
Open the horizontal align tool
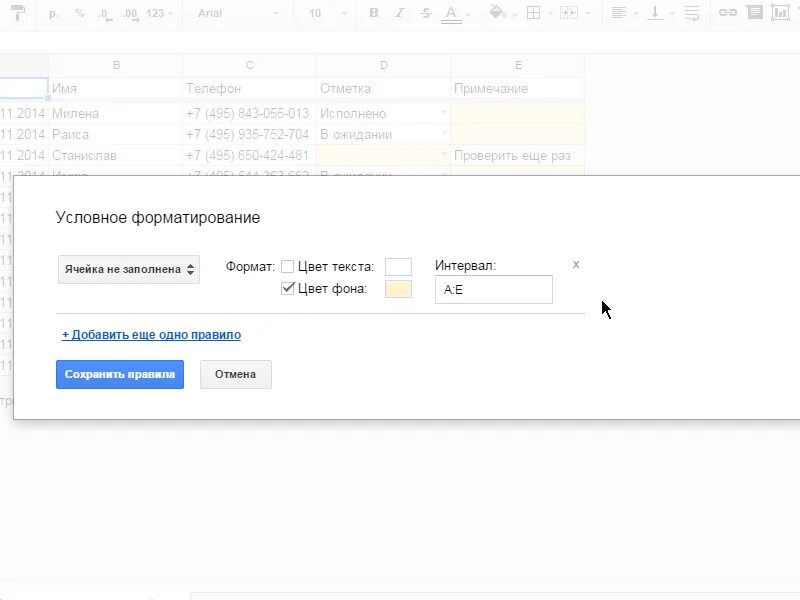[619, 13]
